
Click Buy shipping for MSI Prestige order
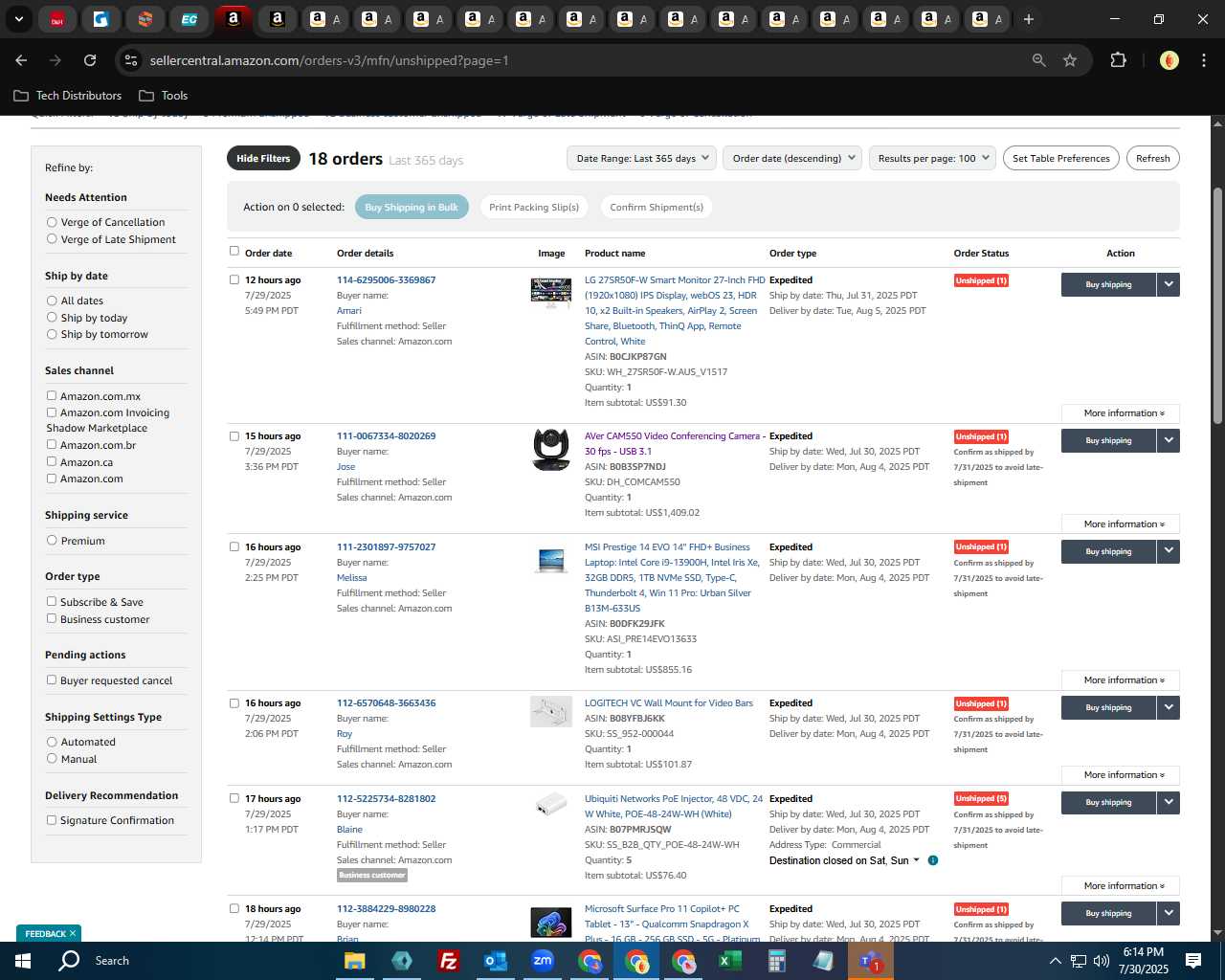pyautogui.click(x=1108, y=551)
